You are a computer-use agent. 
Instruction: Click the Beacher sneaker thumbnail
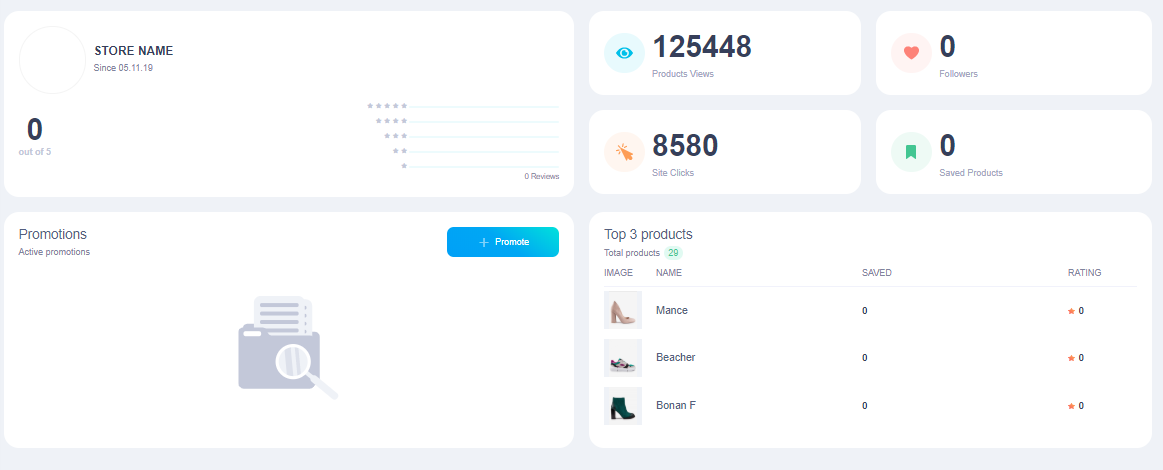pyautogui.click(x=622, y=358)
